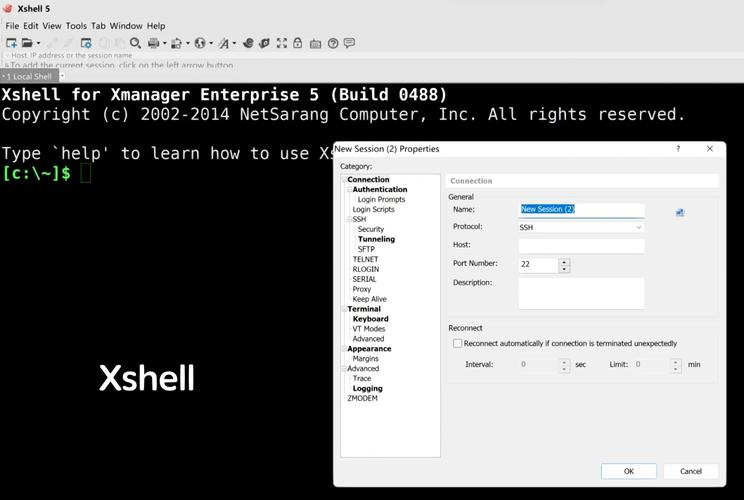The width and height of the screenshot is (744, 500).
Task: Click the Description text box
Action: (x=581, y=293)
